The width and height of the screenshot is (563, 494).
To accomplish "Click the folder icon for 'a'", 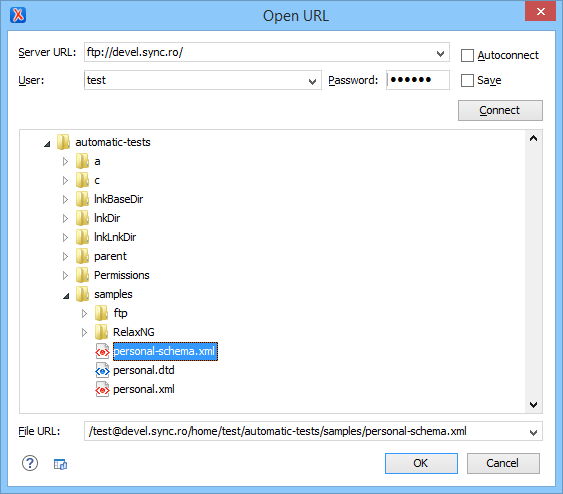I will (83, 161).
